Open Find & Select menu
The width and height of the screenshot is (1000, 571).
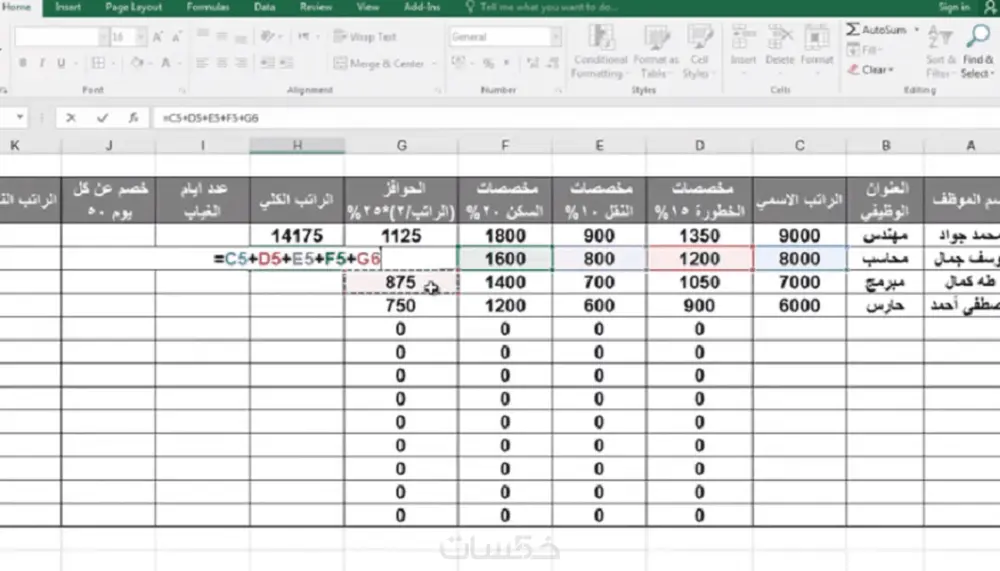coord(978,51)
